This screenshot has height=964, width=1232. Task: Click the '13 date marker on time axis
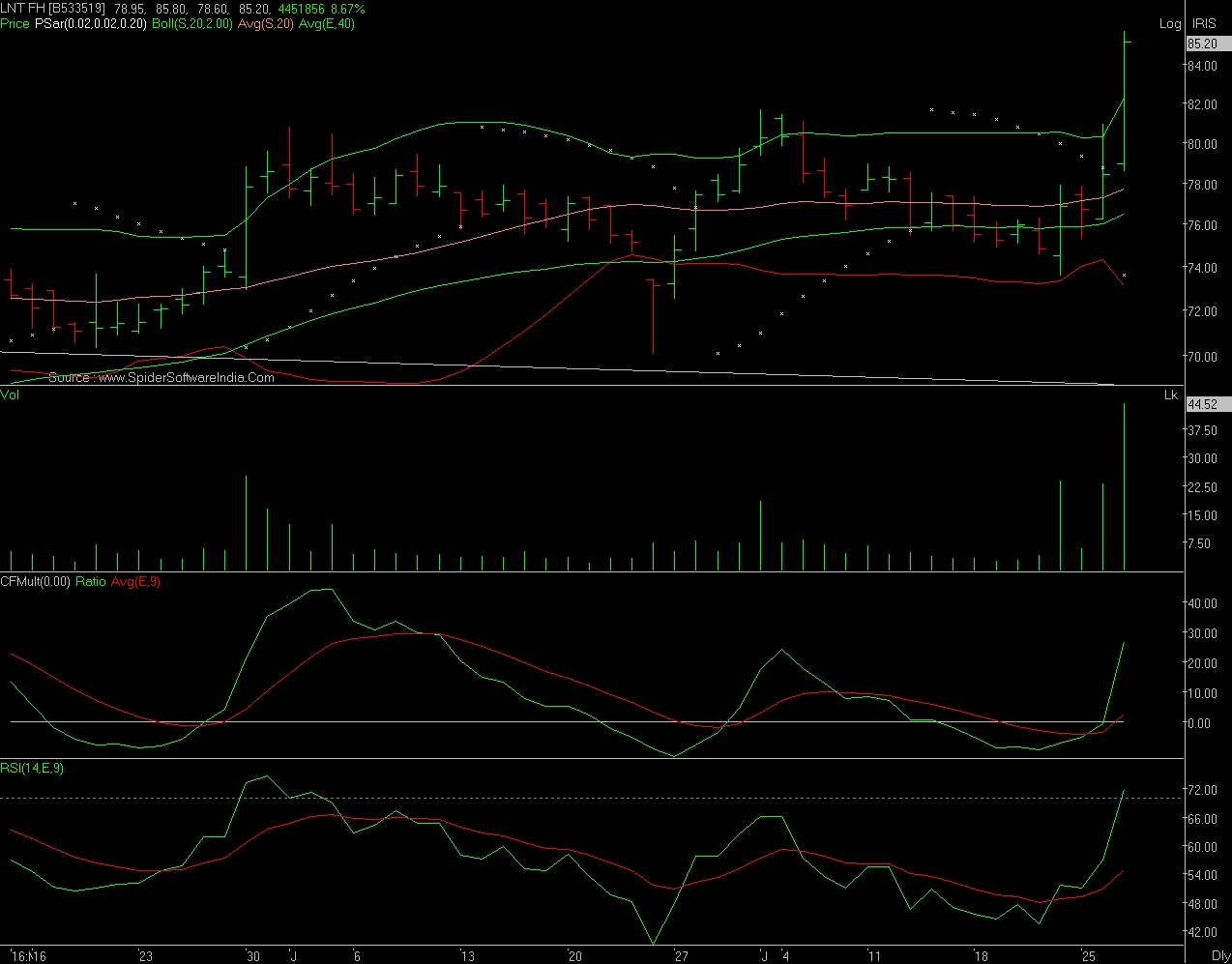(466, 956)
